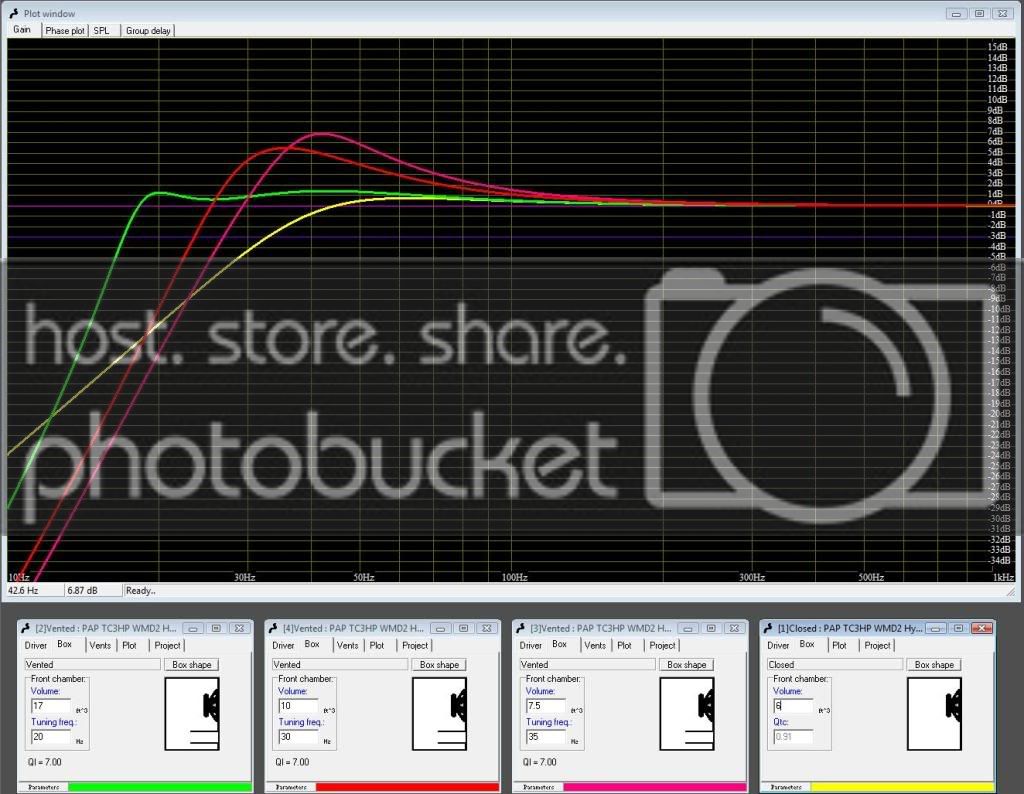Expand Vented box type dropdown in [3]Vented window
Screen dimensions: 1024x794
(586, 664)
